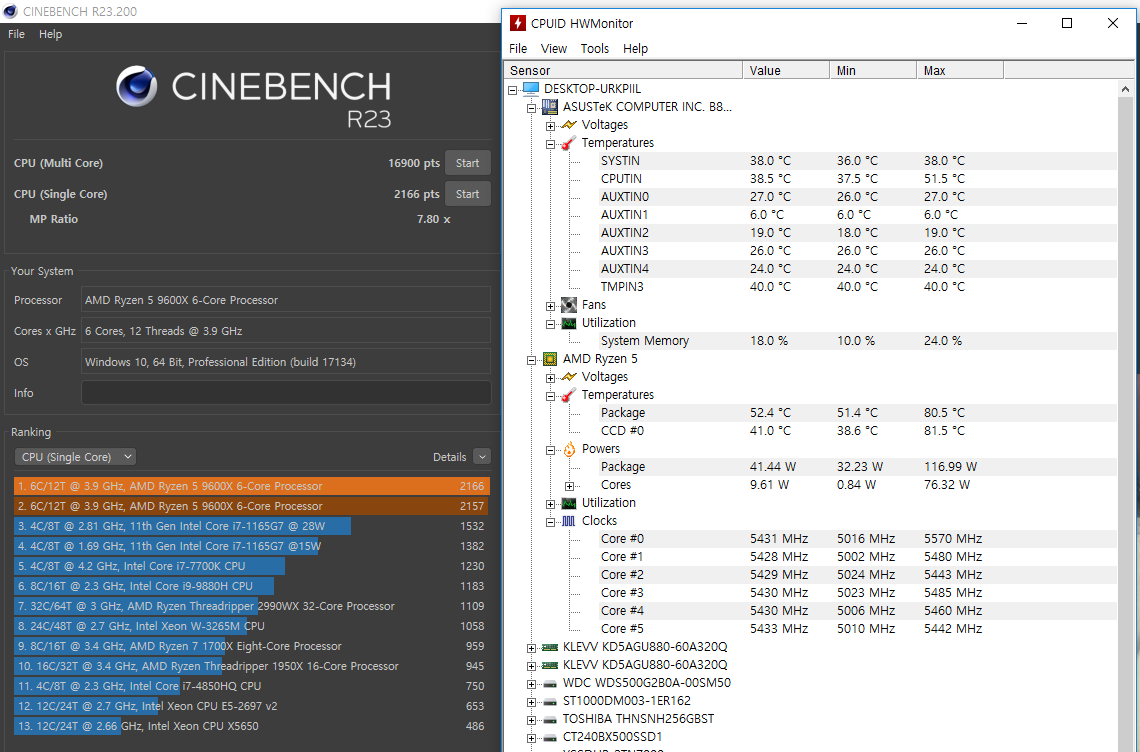Image resolution: width=1140 pixels, height=752 pixels.
Task: Start the CPU Single Core test
Action: coord(467,194)
